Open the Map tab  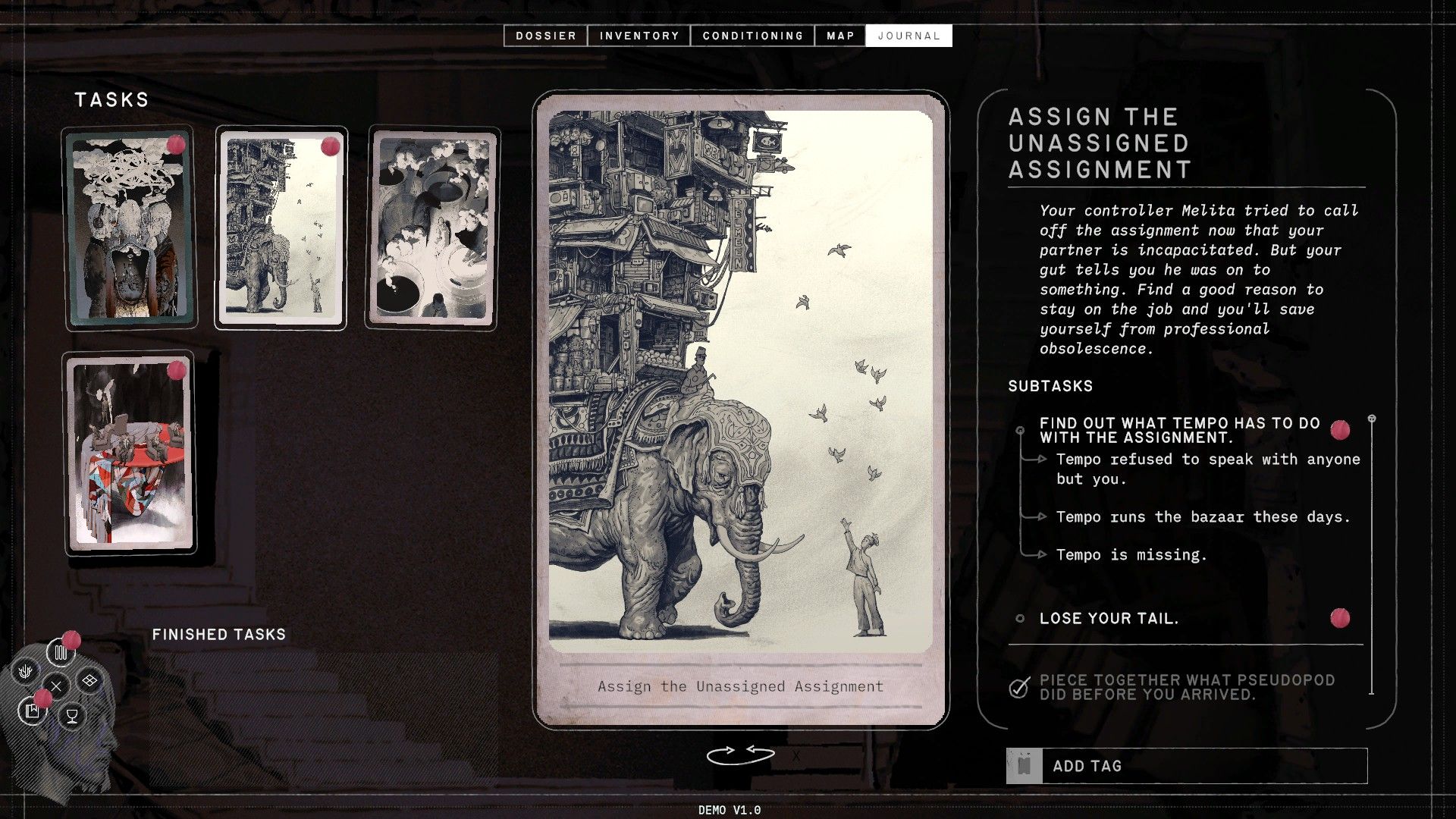840,36
